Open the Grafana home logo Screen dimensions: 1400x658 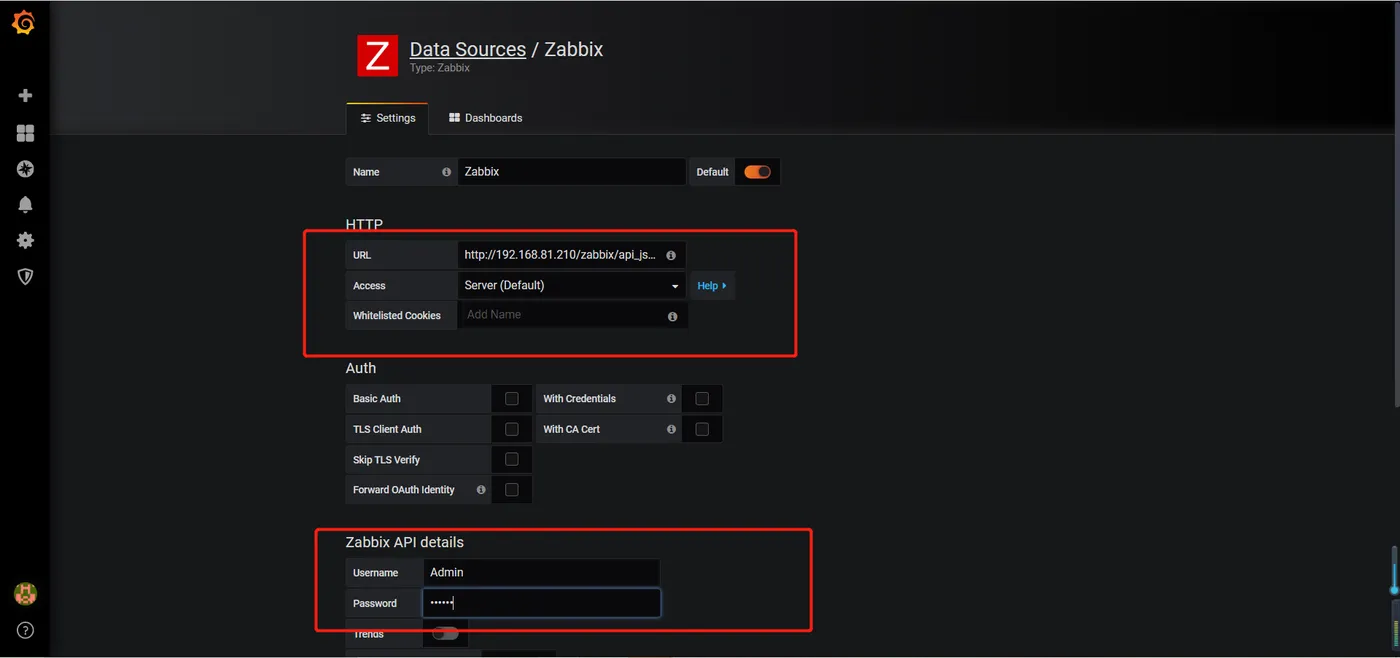click(x=23, y=22)
